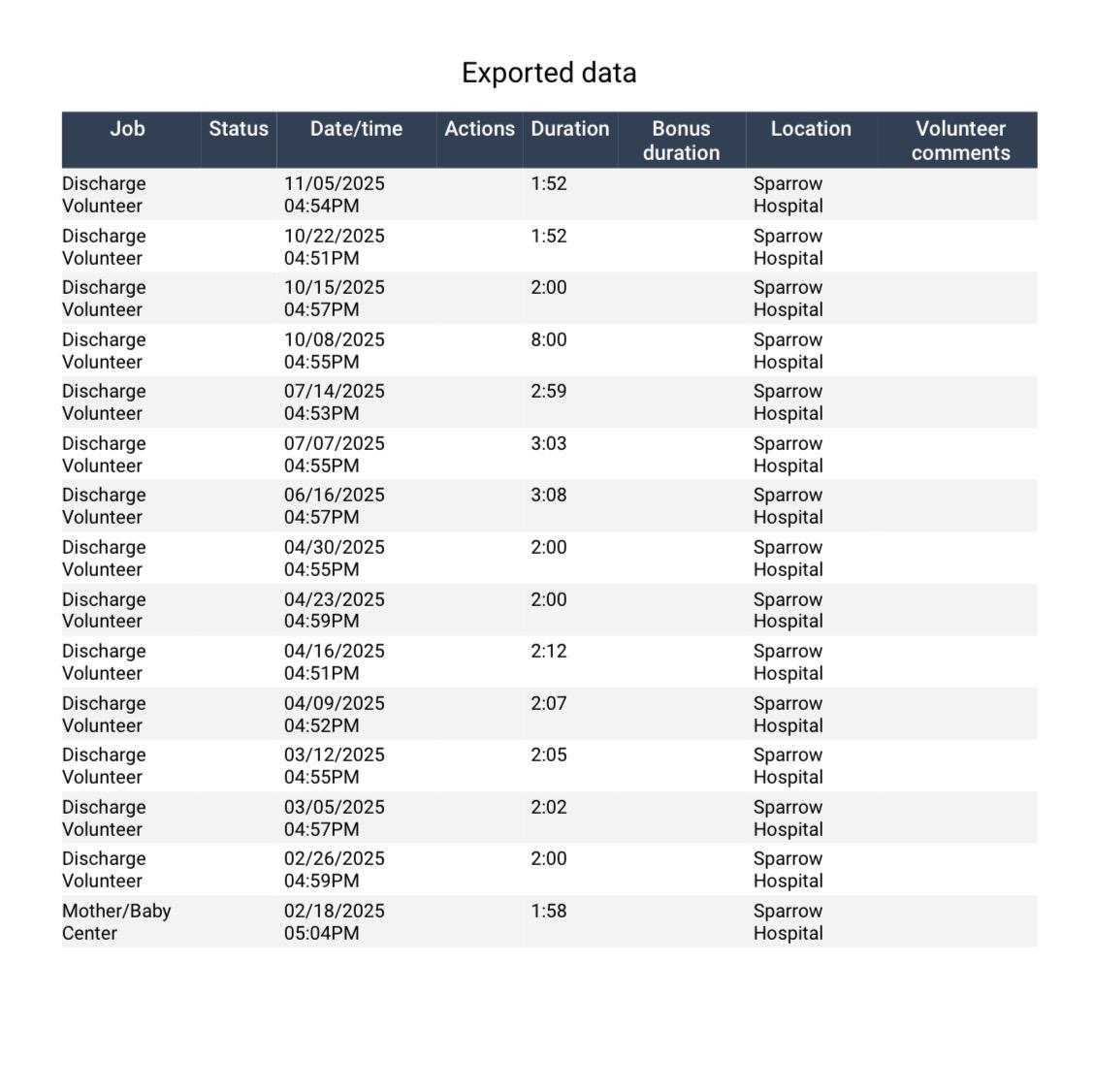Click the 07/14/2025 04:53PM date cell
Image resolution: width=1094 pixels, height=1092 pixels.
pyautogui.click(x=335, y=401)
